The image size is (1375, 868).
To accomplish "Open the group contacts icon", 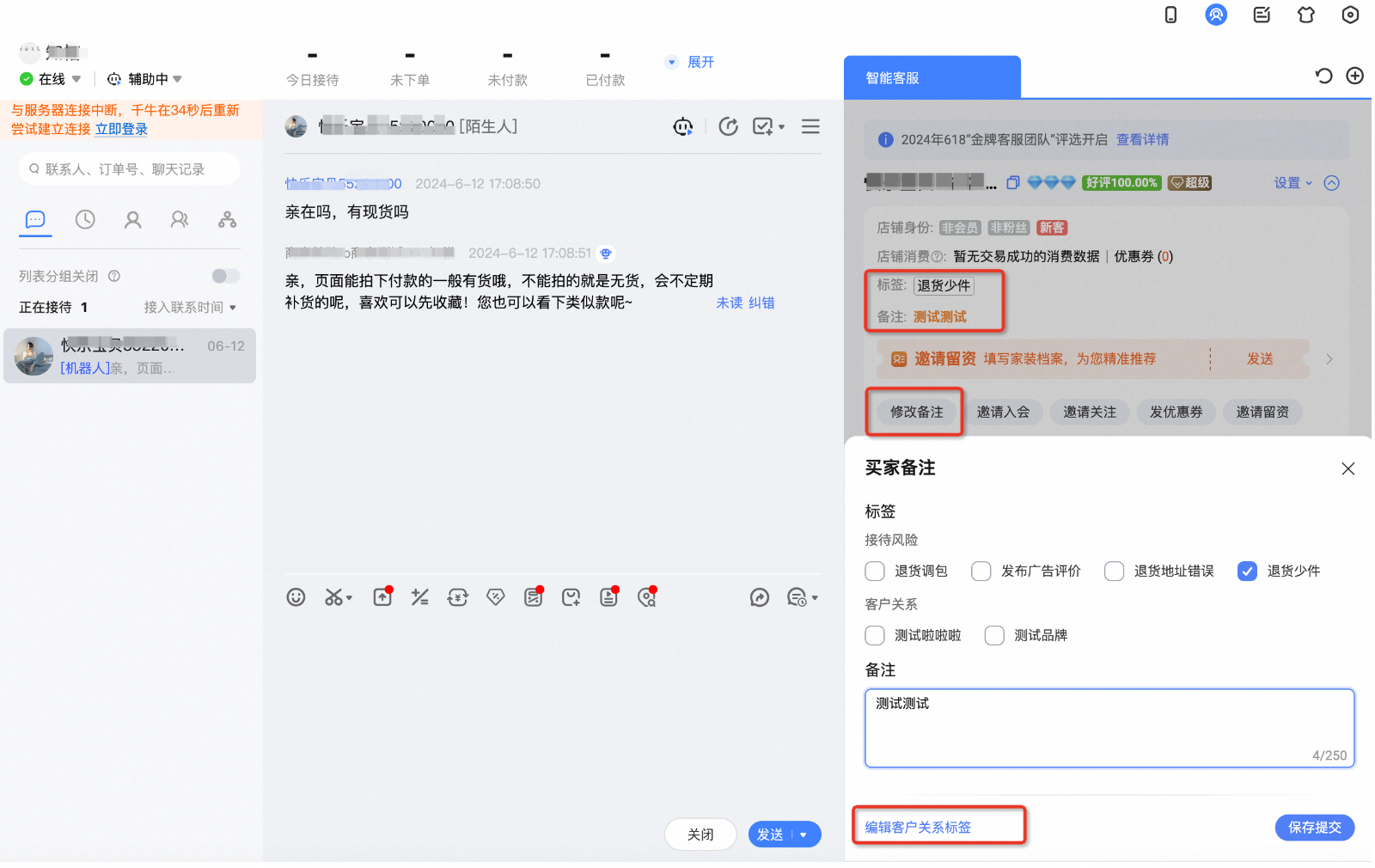I will pos(180,220).
